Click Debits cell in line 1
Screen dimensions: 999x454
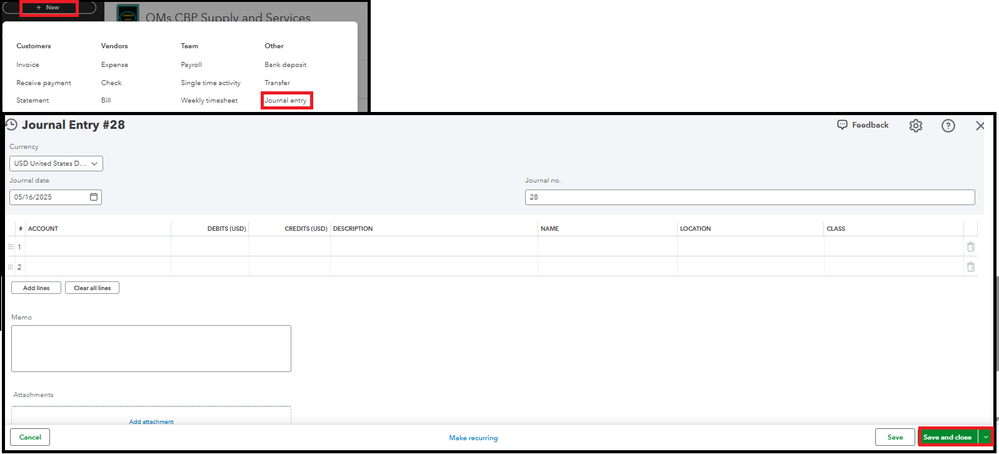(x=210, y=246)
